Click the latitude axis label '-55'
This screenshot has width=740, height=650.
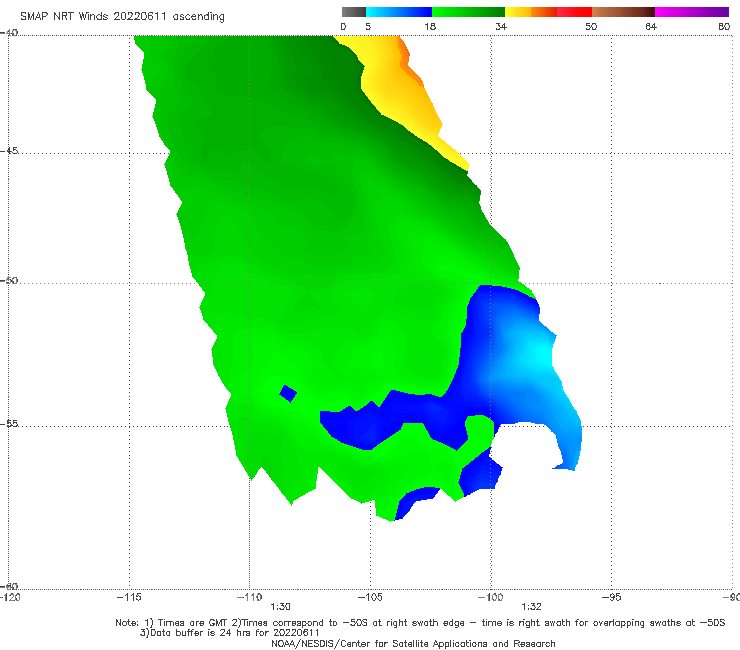coord(9,423)
